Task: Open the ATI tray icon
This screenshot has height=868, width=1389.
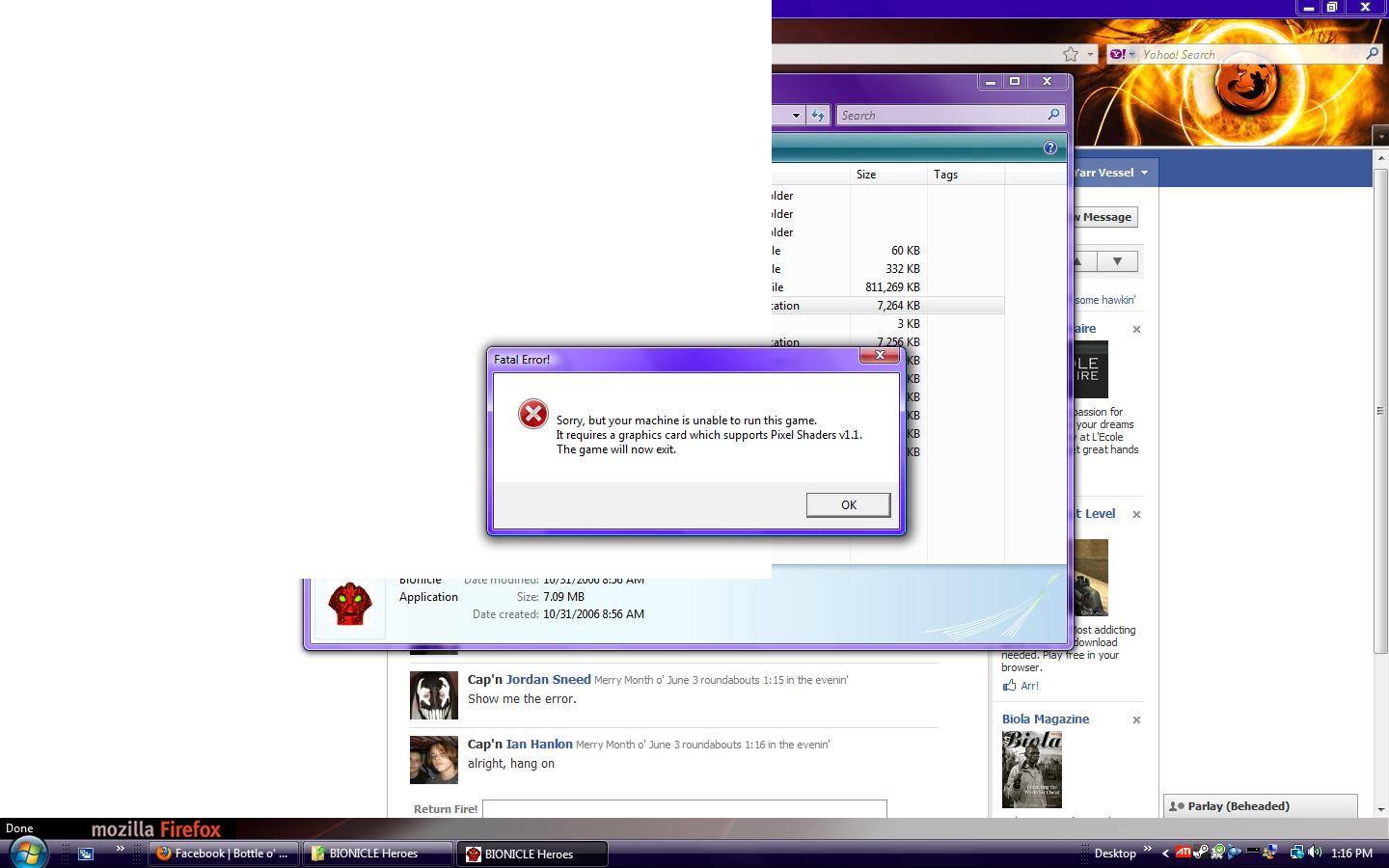Action: click(1182, 853)
